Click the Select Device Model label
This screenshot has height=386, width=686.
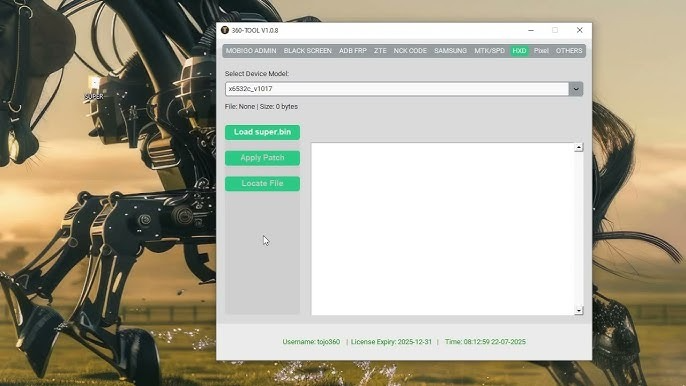click(x=257, y=74)
